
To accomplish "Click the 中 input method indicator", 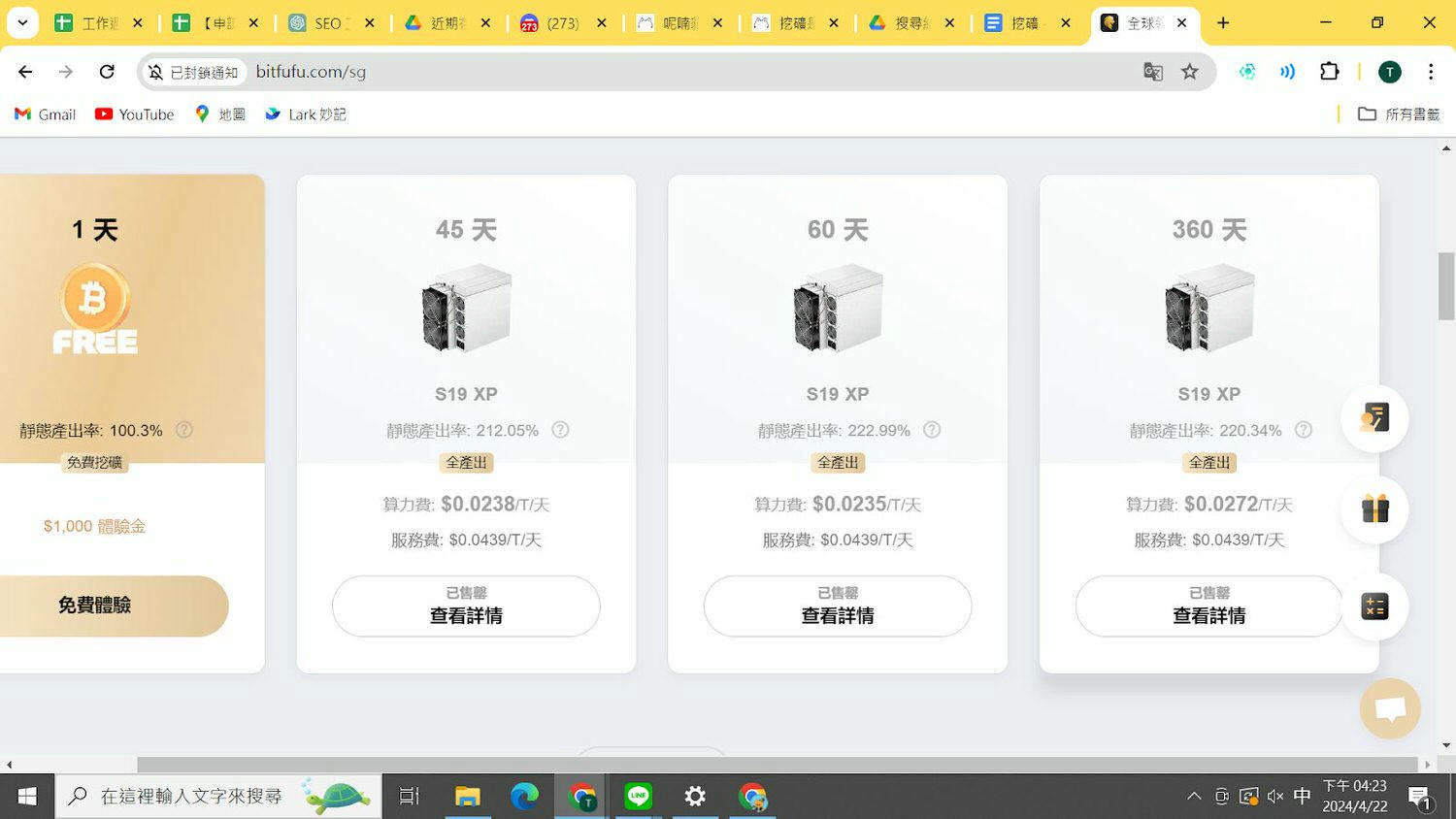I will [1302, 797].
